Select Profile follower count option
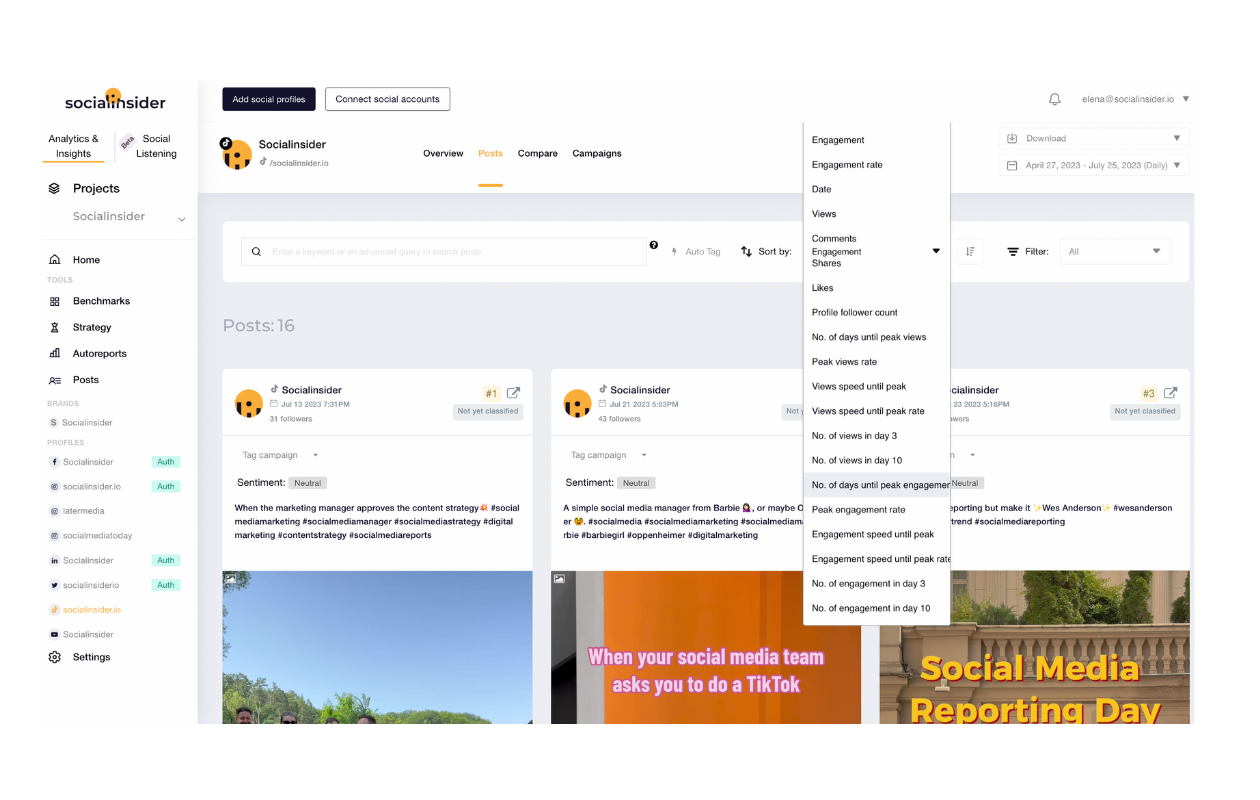Screen dimensions: 1260x800 876,312
